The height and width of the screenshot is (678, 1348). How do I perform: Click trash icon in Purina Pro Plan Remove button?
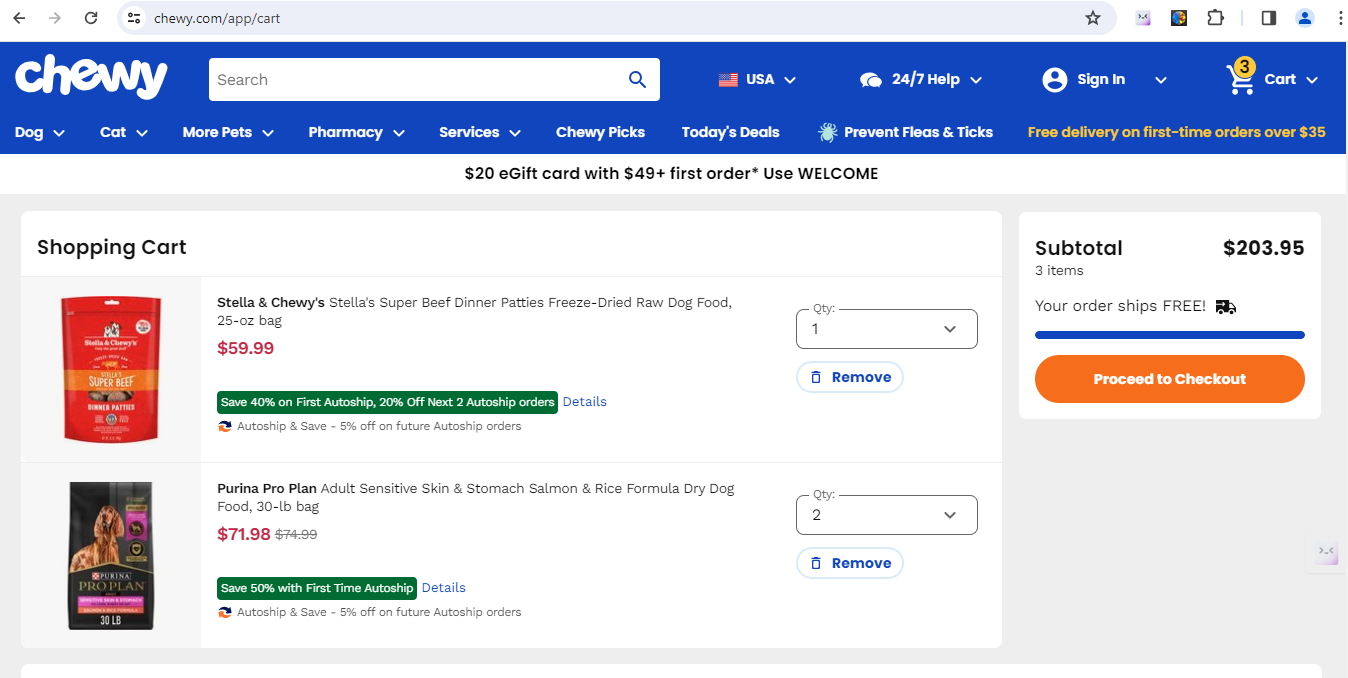tap(816, 563)
